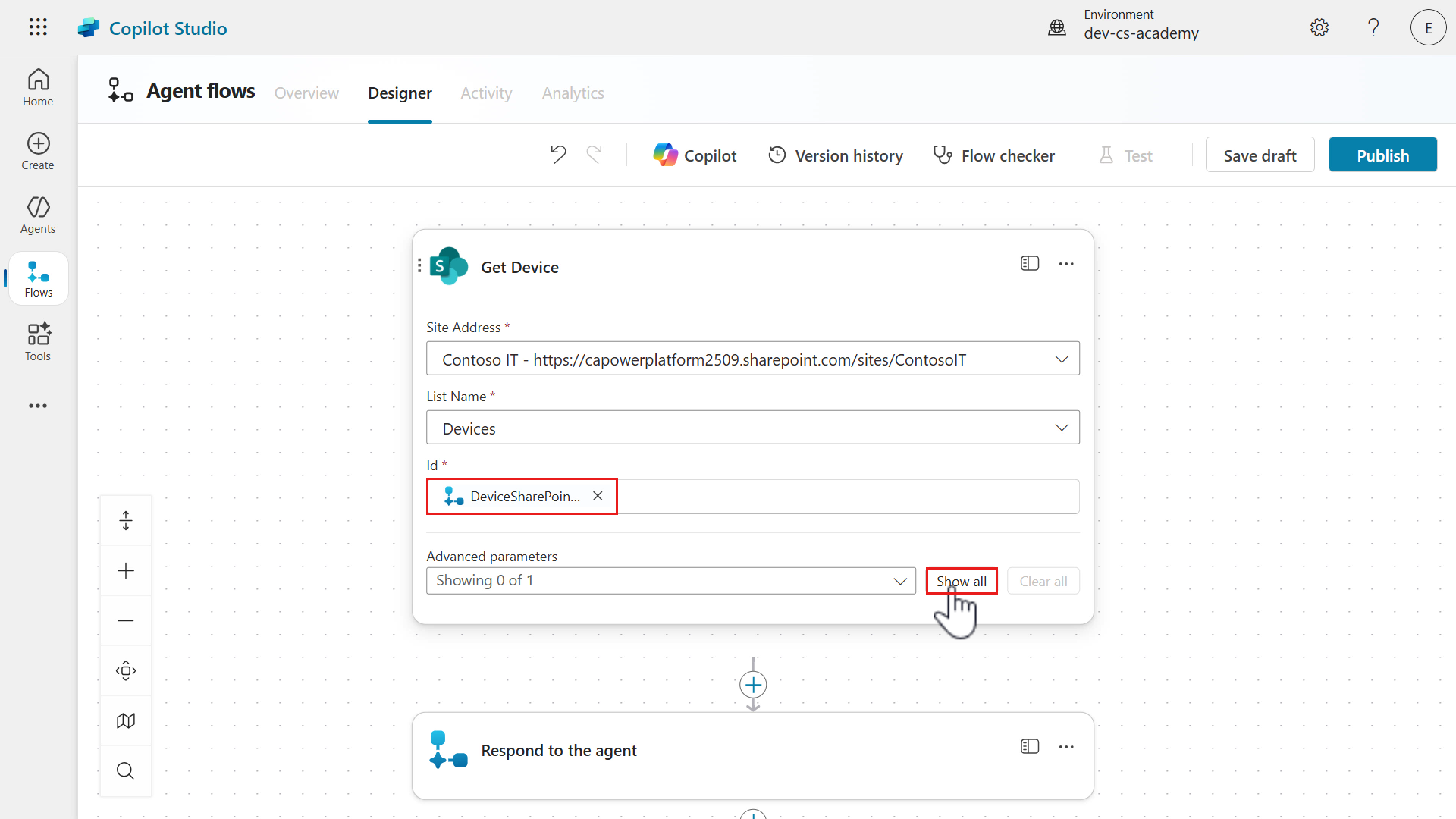Toggle the panel view on Respond to the agent
This screenshot has height=819, width=1456.
coord(1029,746)
